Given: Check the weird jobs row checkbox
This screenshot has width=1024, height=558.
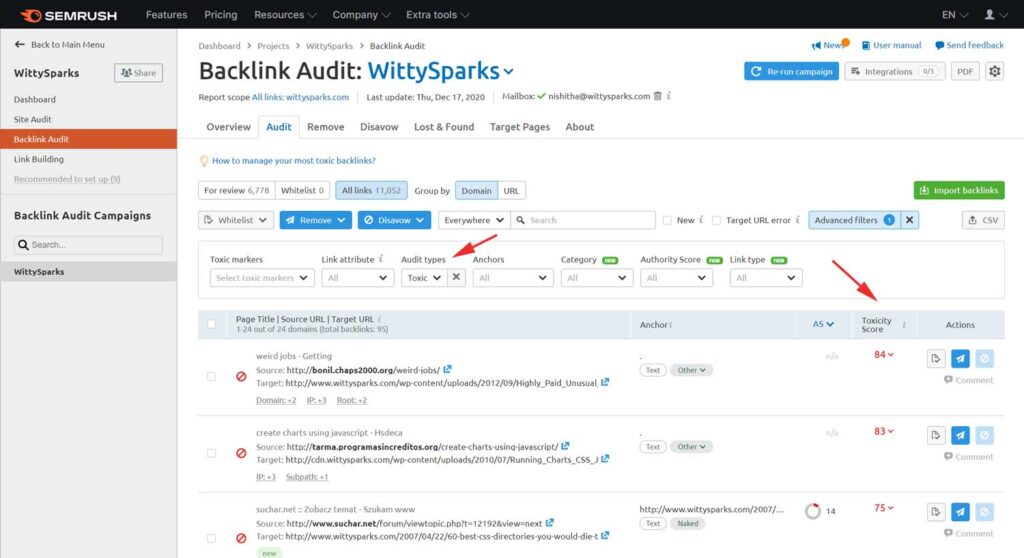Looking at the screenshot, I should pos(211,376).
